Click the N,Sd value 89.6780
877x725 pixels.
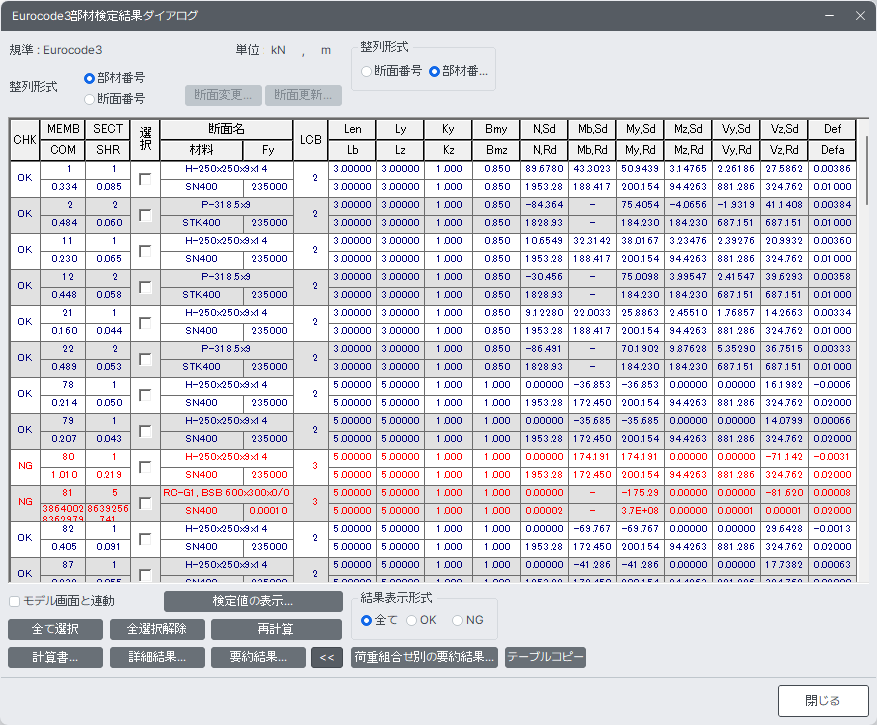pos(544,169)
